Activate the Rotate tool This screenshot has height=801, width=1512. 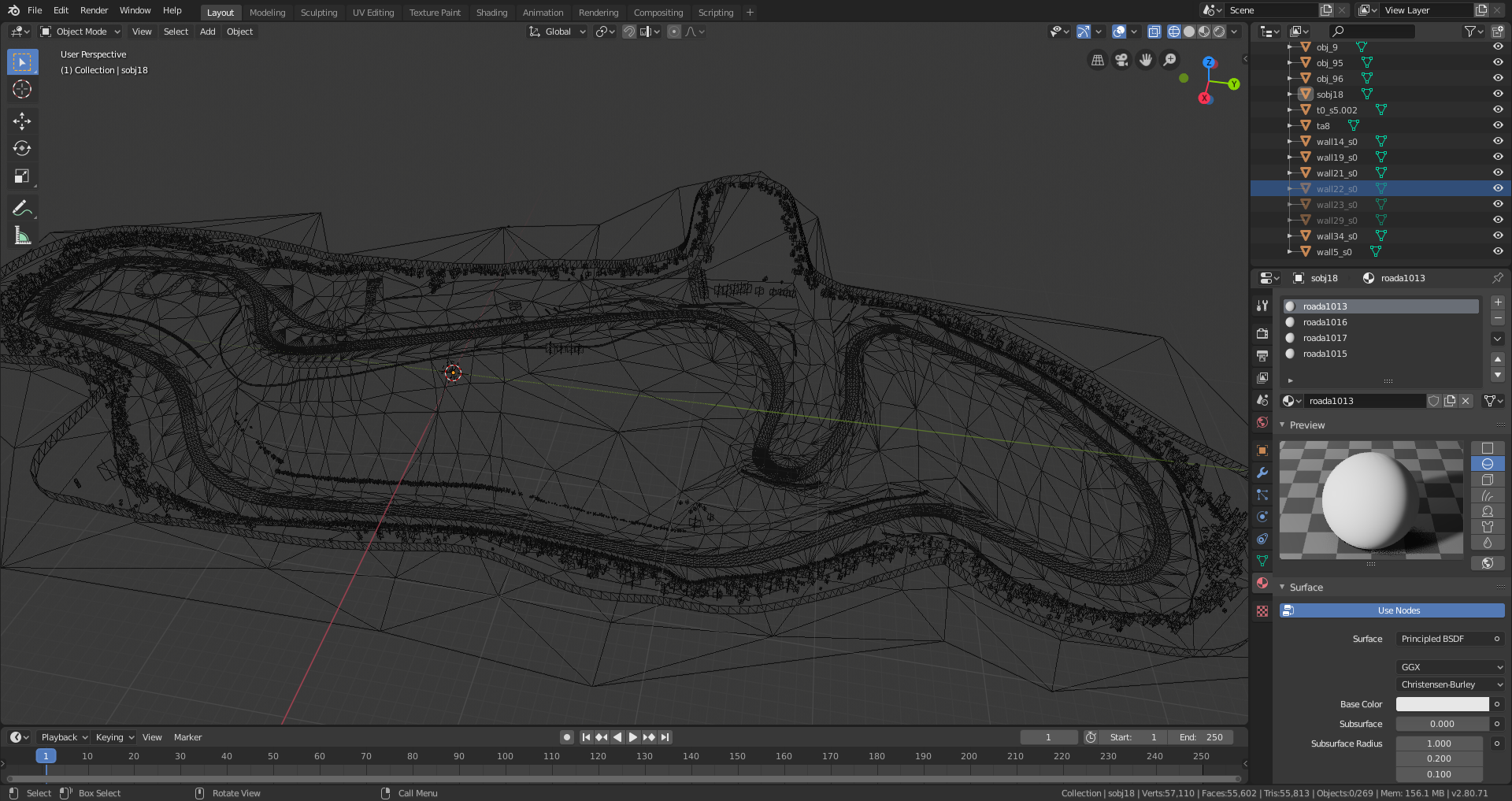coord(22,149)
